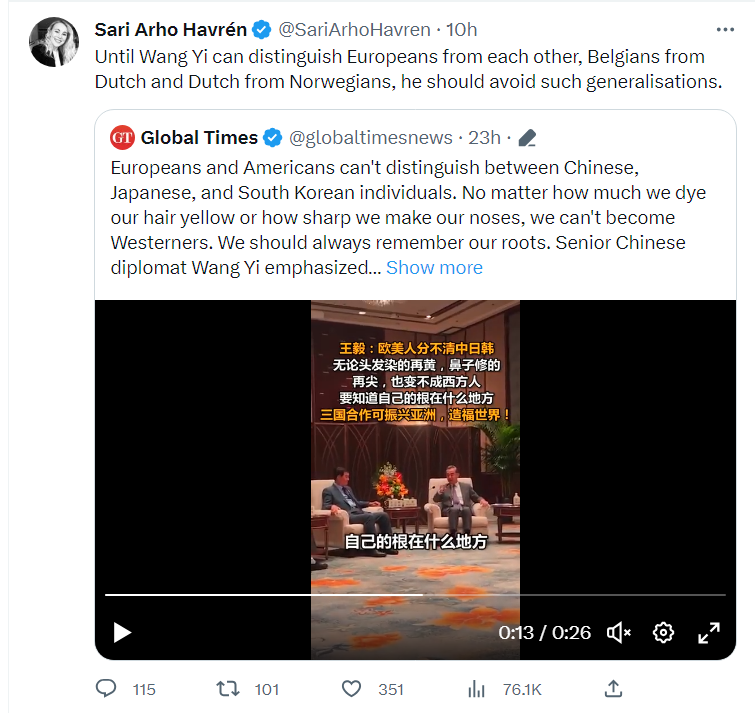This screenshot has height=713, width=755.
Task: Click the edited pencil icon
Action: [528, 138]
